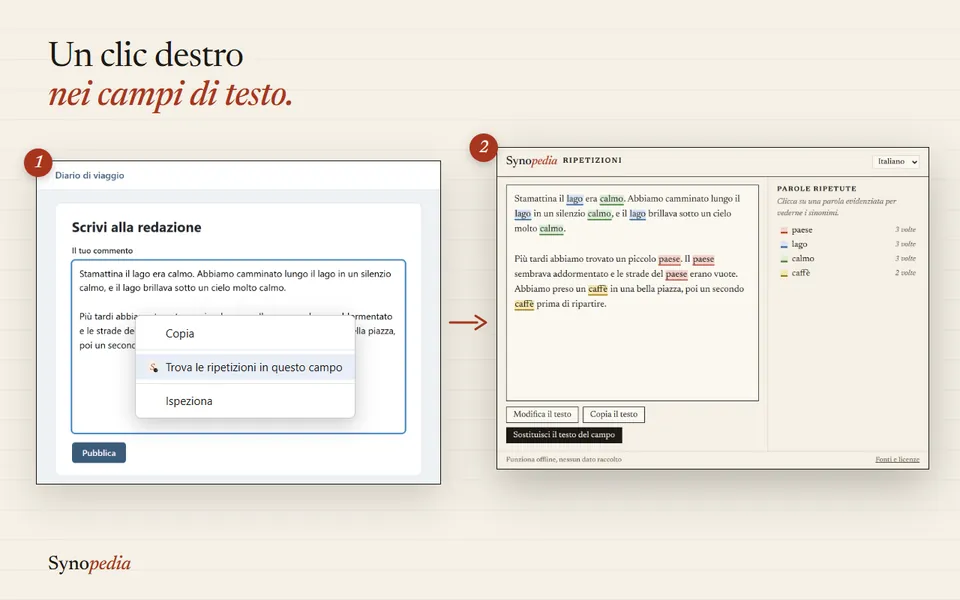The width and height of the screenshot is (960, 600).
Task: Click the red swatch next to paese
Action: click(784, 231)
